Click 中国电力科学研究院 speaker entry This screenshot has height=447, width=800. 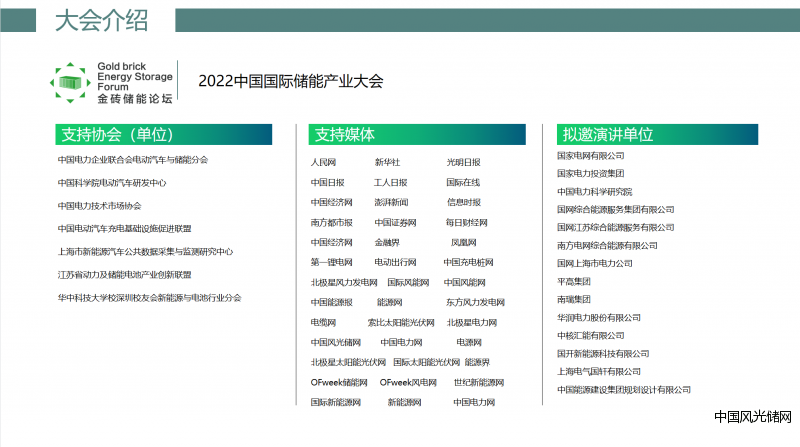tap(595, 192)
